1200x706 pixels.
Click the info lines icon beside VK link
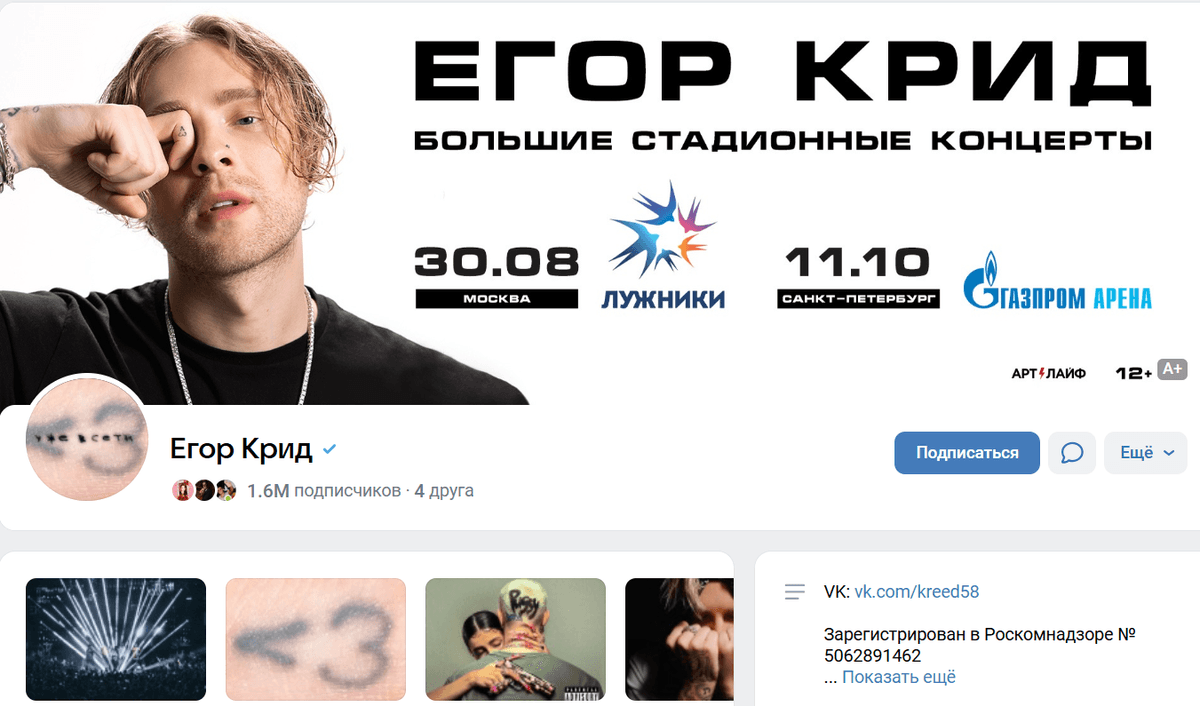coord(795,592)
